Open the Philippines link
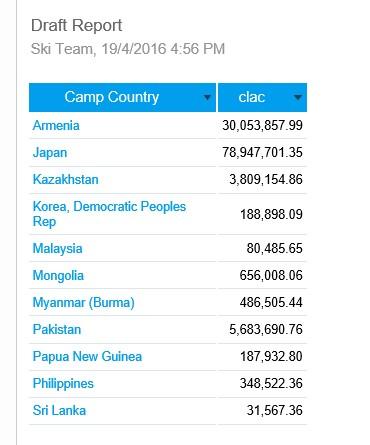Viewport: 370px width, 445px height. [x=63, y=384]
